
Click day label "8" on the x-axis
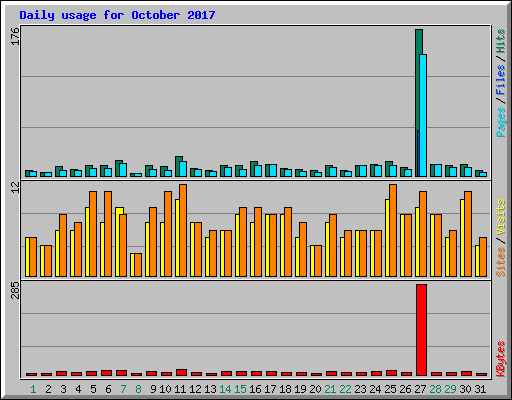pos(138,389)
